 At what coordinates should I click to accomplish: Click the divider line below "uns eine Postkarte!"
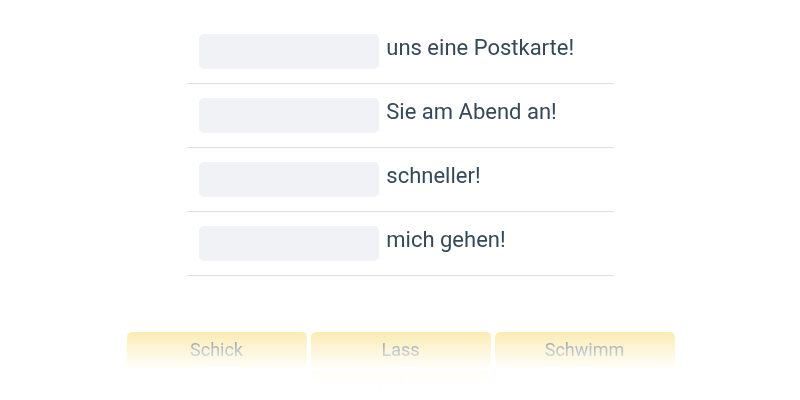click(x=400, y=84)
